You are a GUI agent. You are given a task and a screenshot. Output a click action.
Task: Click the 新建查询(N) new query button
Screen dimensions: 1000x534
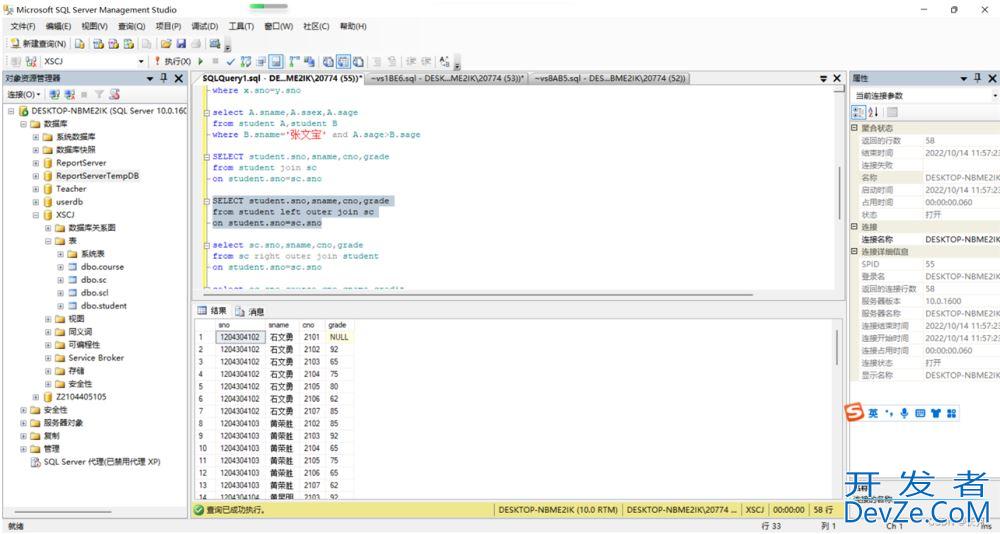(x=38, y=44)
